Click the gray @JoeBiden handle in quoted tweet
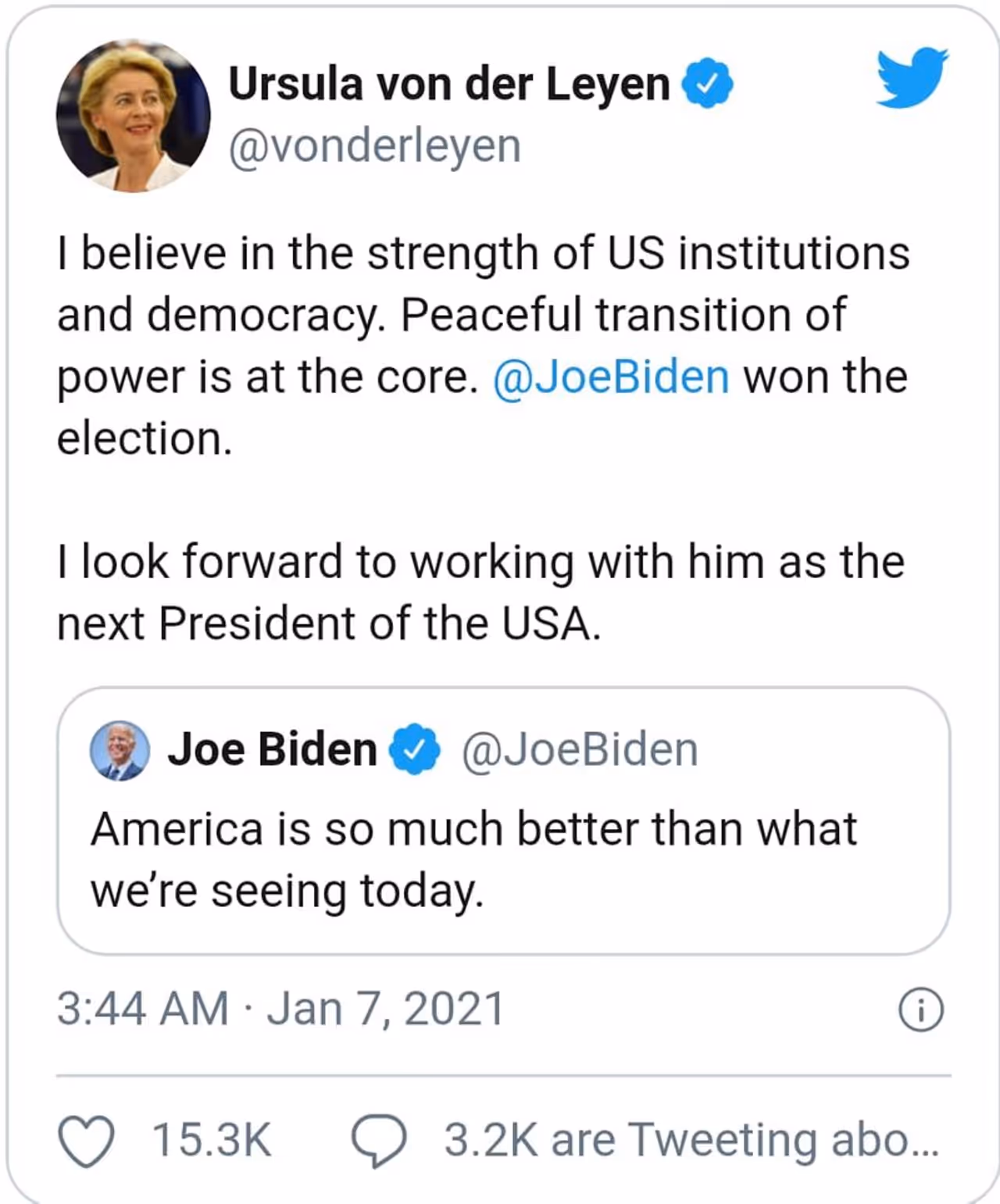The image size is (1000, 1204). click(579, 750)
